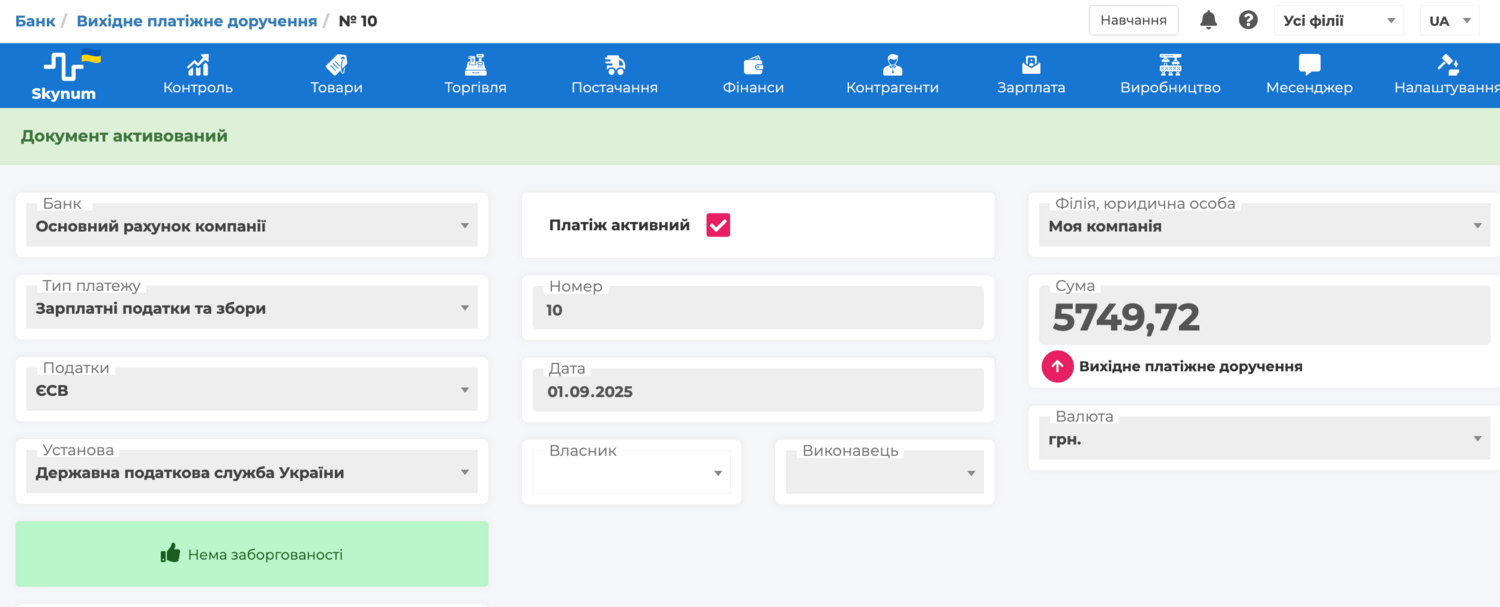
Task: Open the Постачання truck icon
Action: click(614, 65)
